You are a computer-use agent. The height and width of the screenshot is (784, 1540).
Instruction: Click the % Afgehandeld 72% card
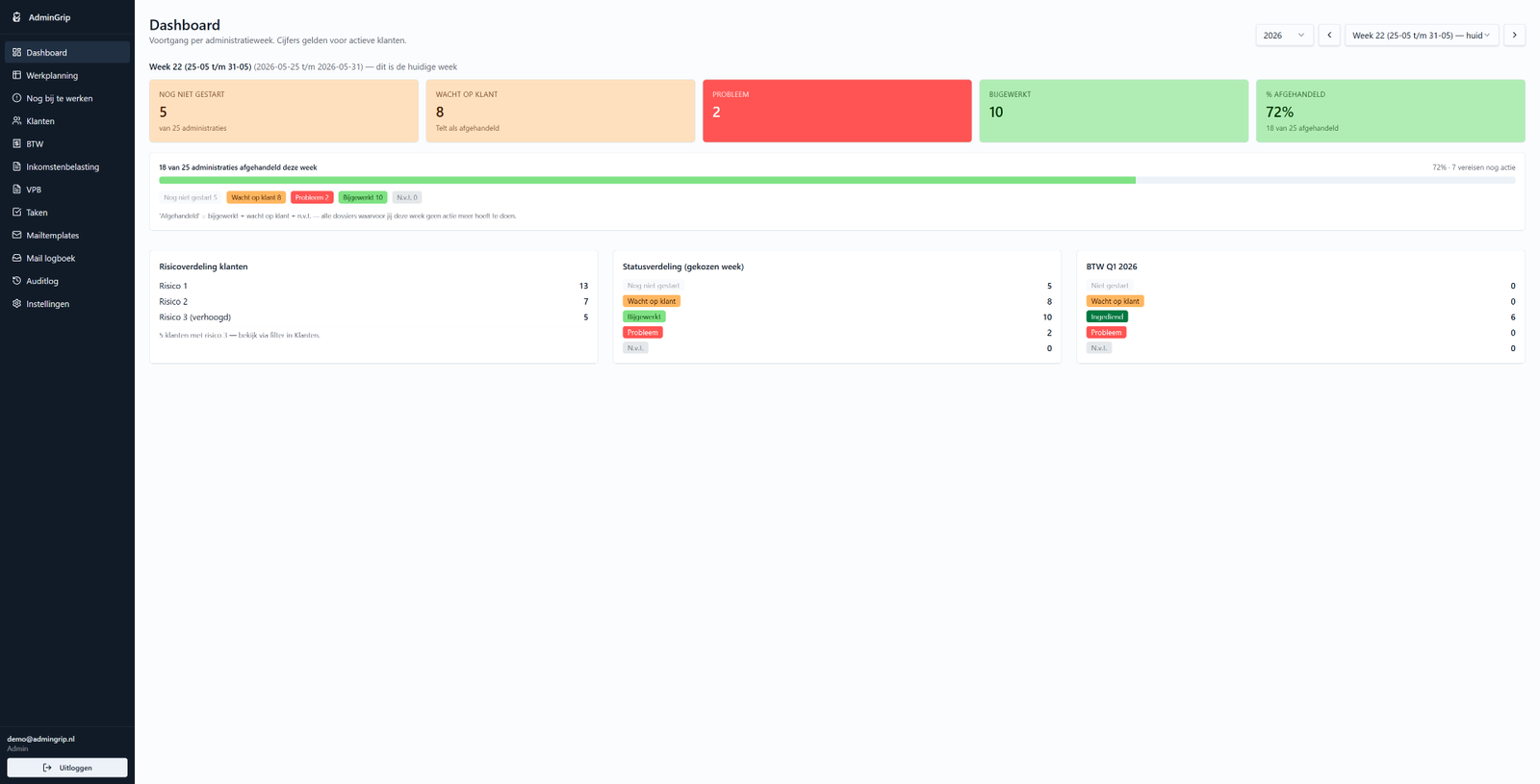(1391, 111)
